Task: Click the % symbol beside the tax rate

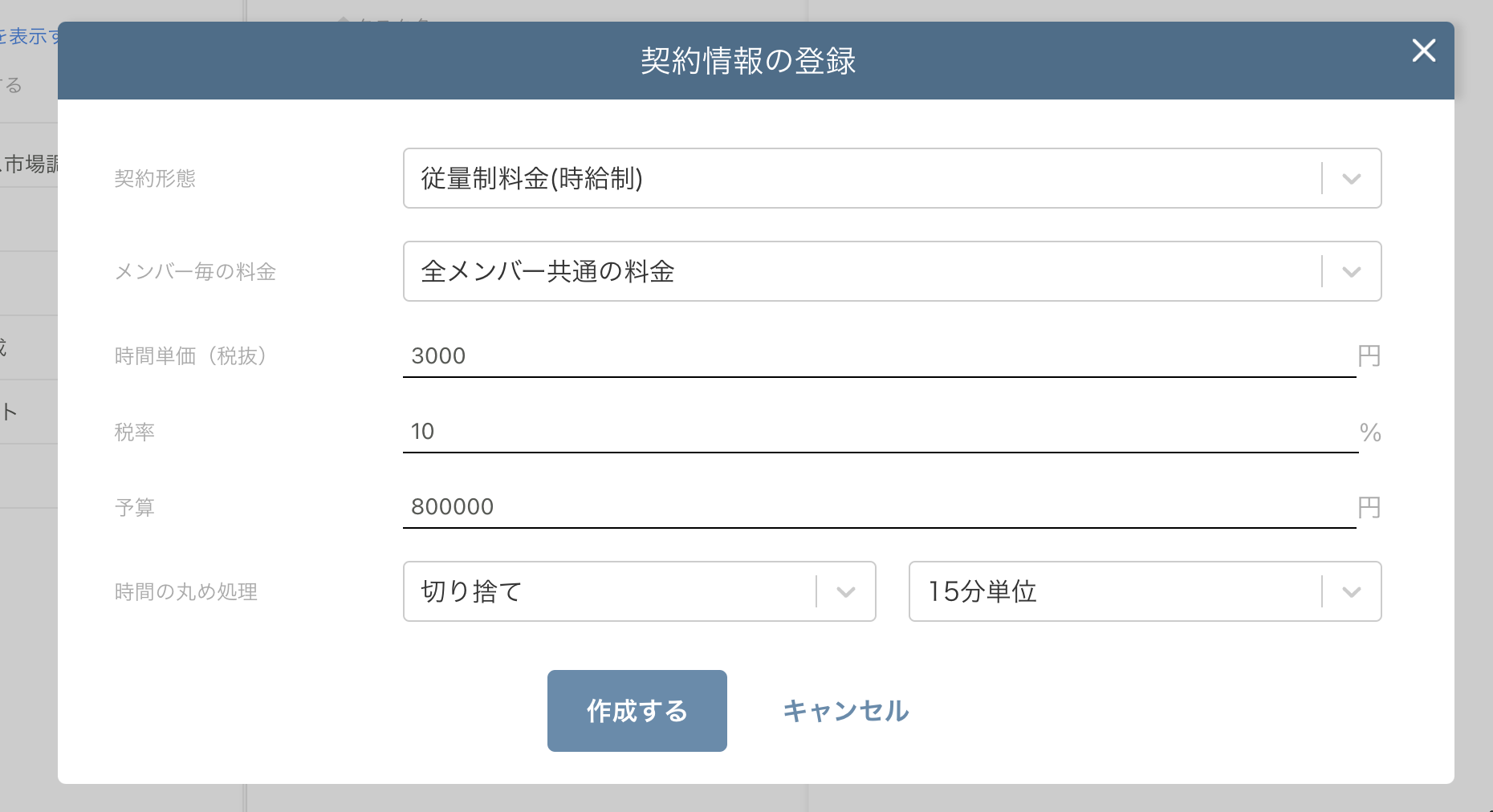Action: 1370,433
